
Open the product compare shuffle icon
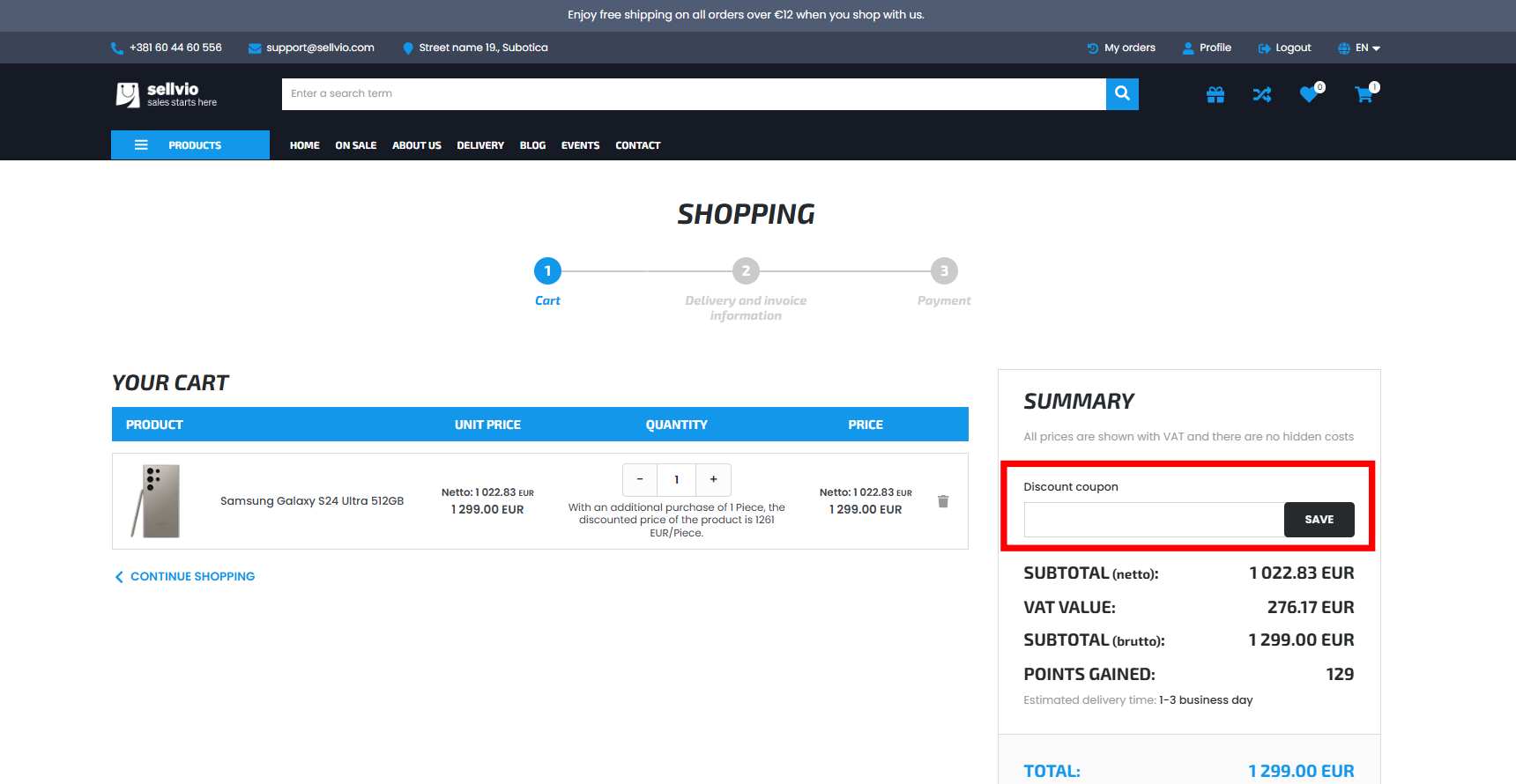(1262, 94)
